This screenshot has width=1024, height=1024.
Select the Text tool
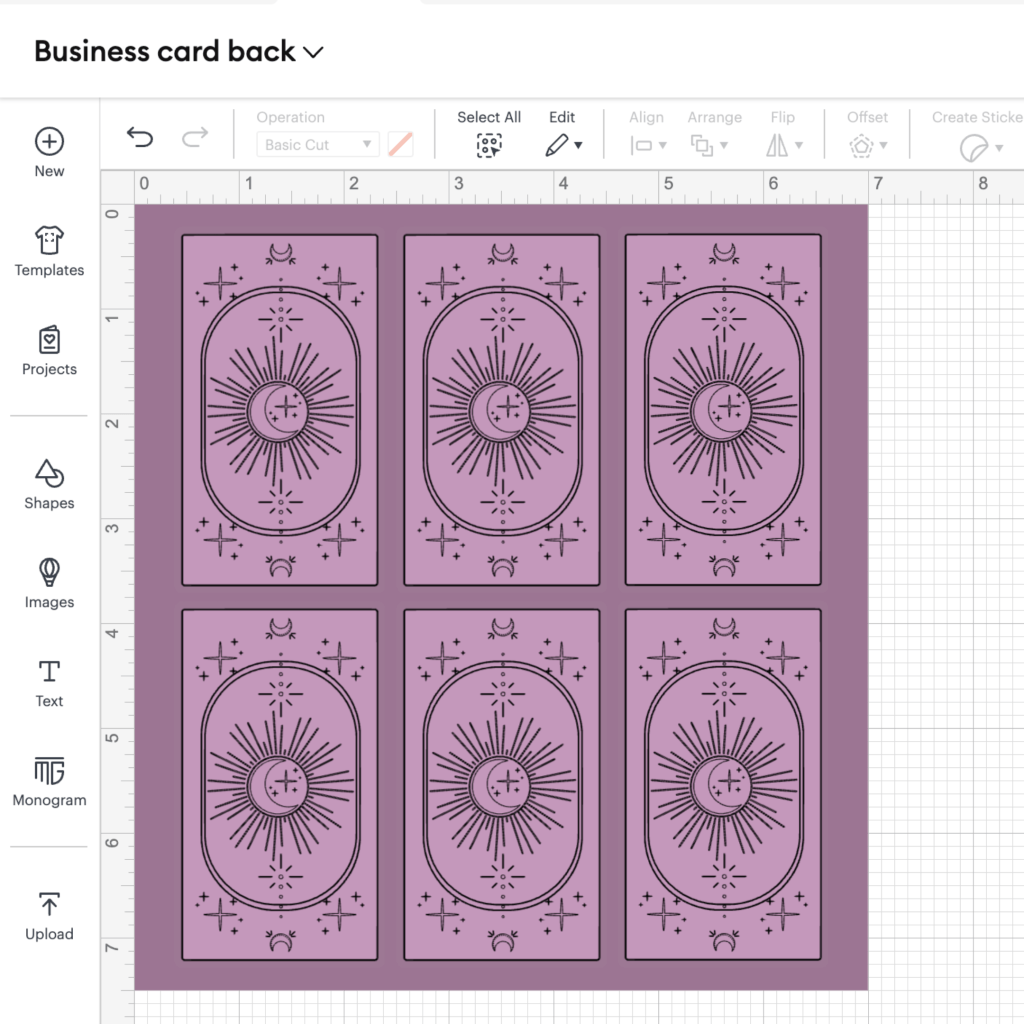(49, 683)
